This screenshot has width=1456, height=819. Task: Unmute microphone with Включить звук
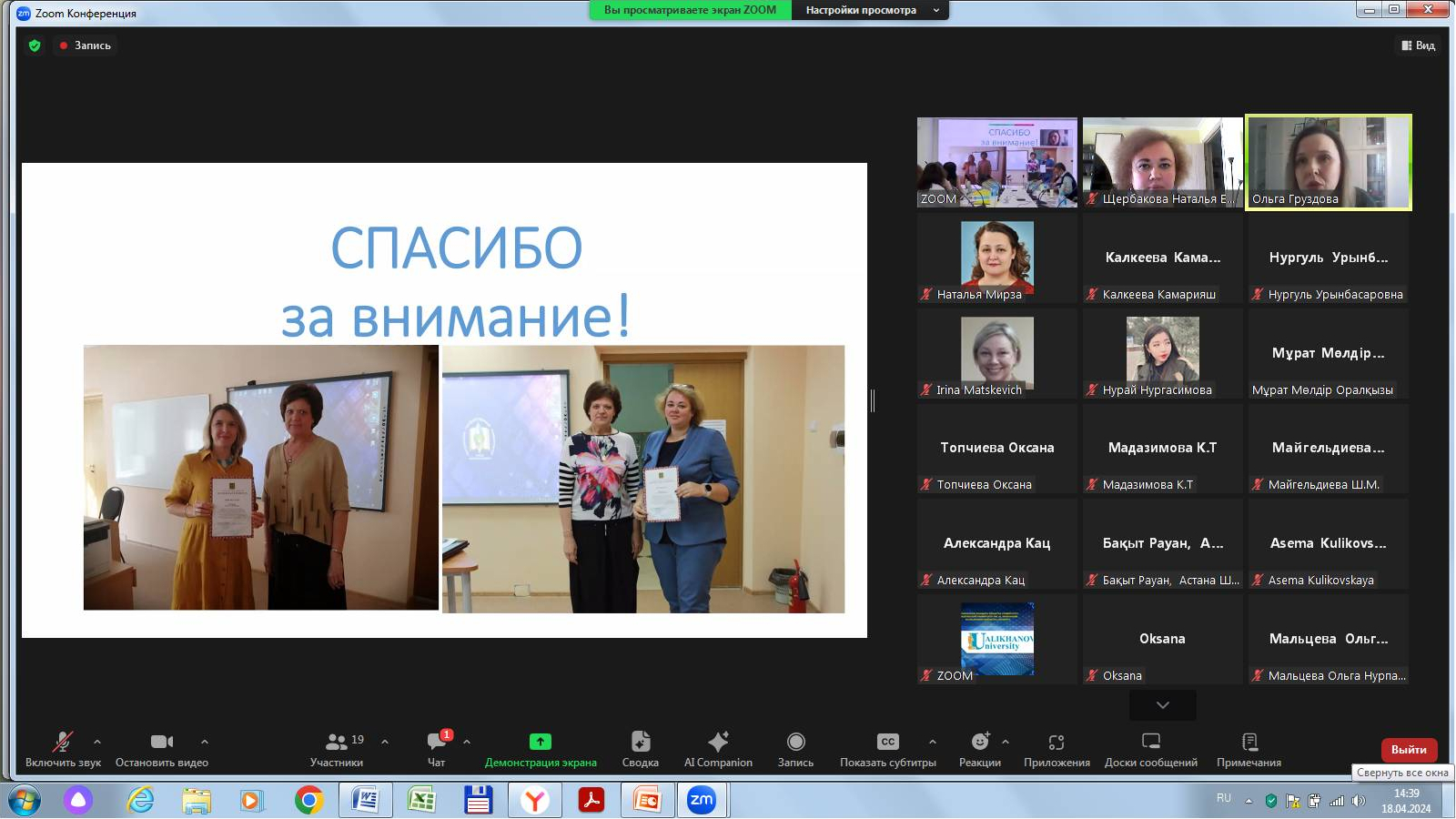[63, 749]
